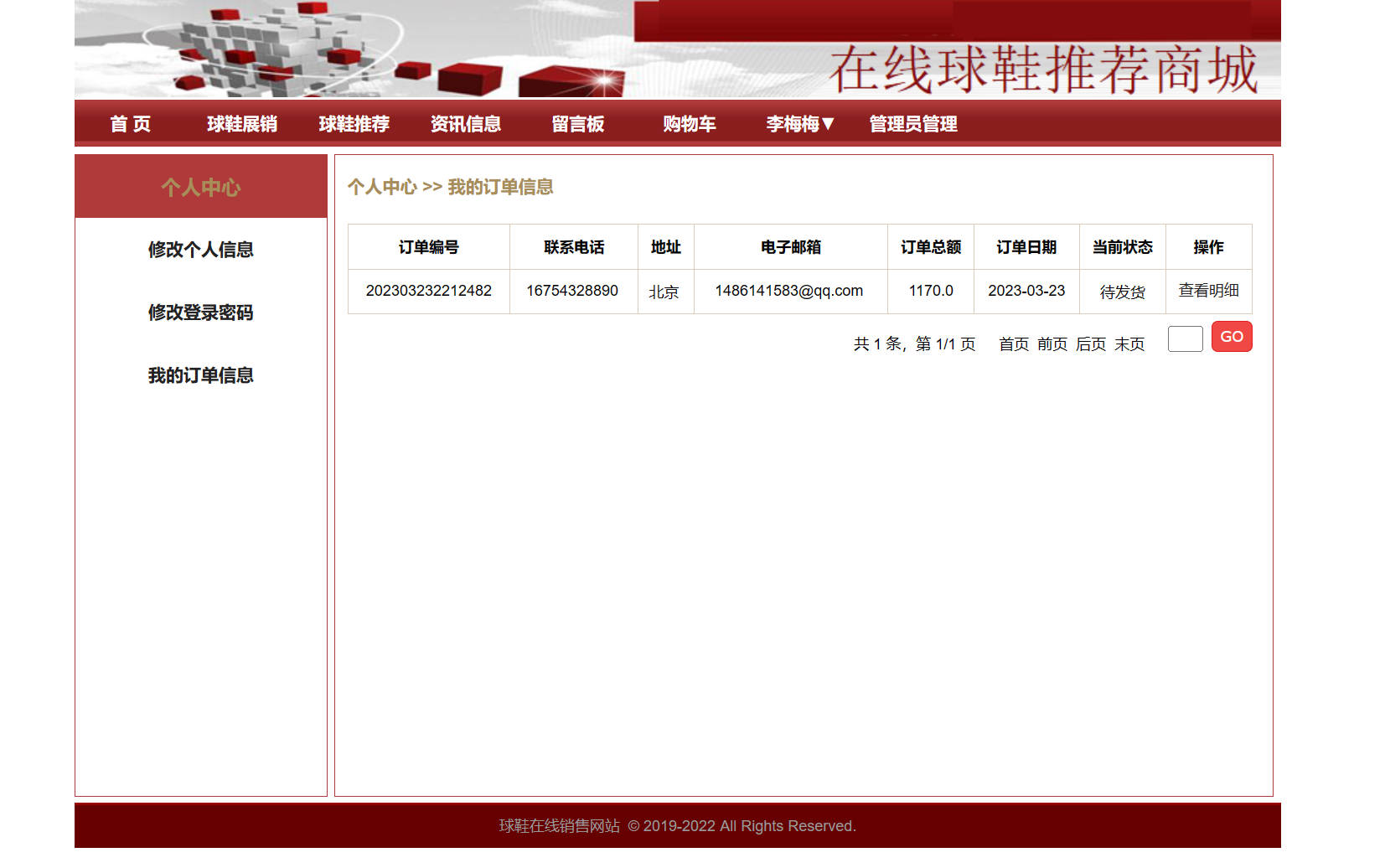The width and height of the screenshot is (1385, 868).
Task: Click the order number 202303232212482 cell
Action: [427, 291]
